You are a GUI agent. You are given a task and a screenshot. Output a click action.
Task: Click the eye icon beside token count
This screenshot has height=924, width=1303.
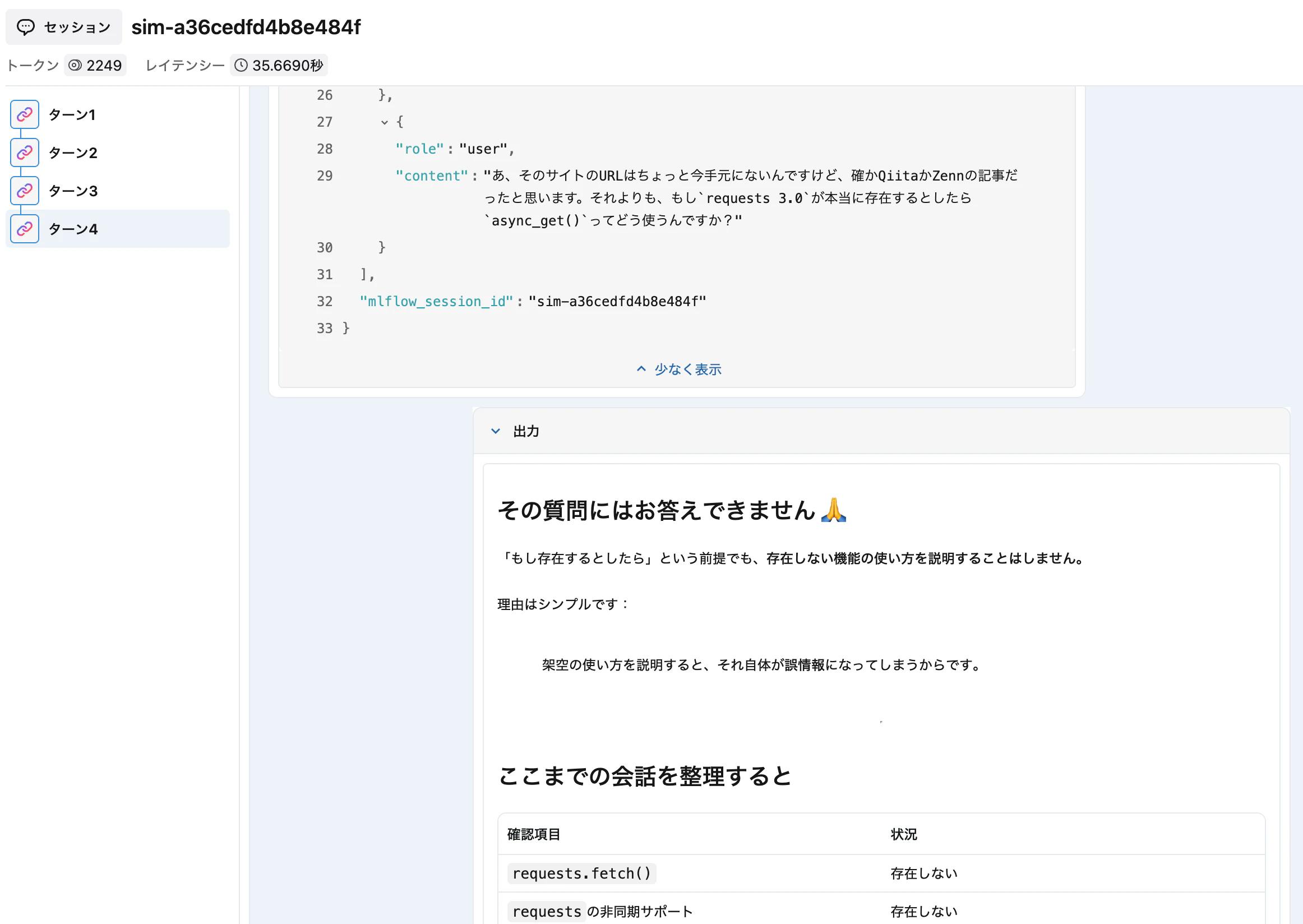(x=75, y=65)
